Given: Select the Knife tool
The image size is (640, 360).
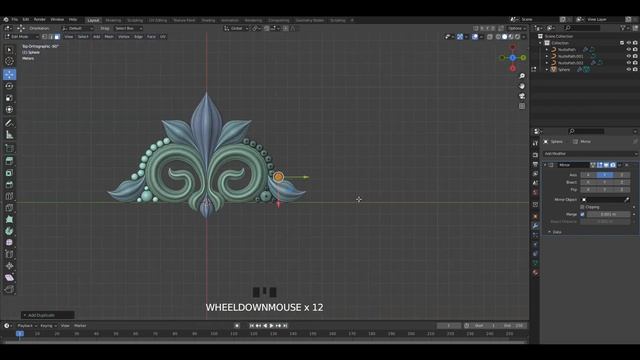Looking at the screenshot, I should click(9, 208).
